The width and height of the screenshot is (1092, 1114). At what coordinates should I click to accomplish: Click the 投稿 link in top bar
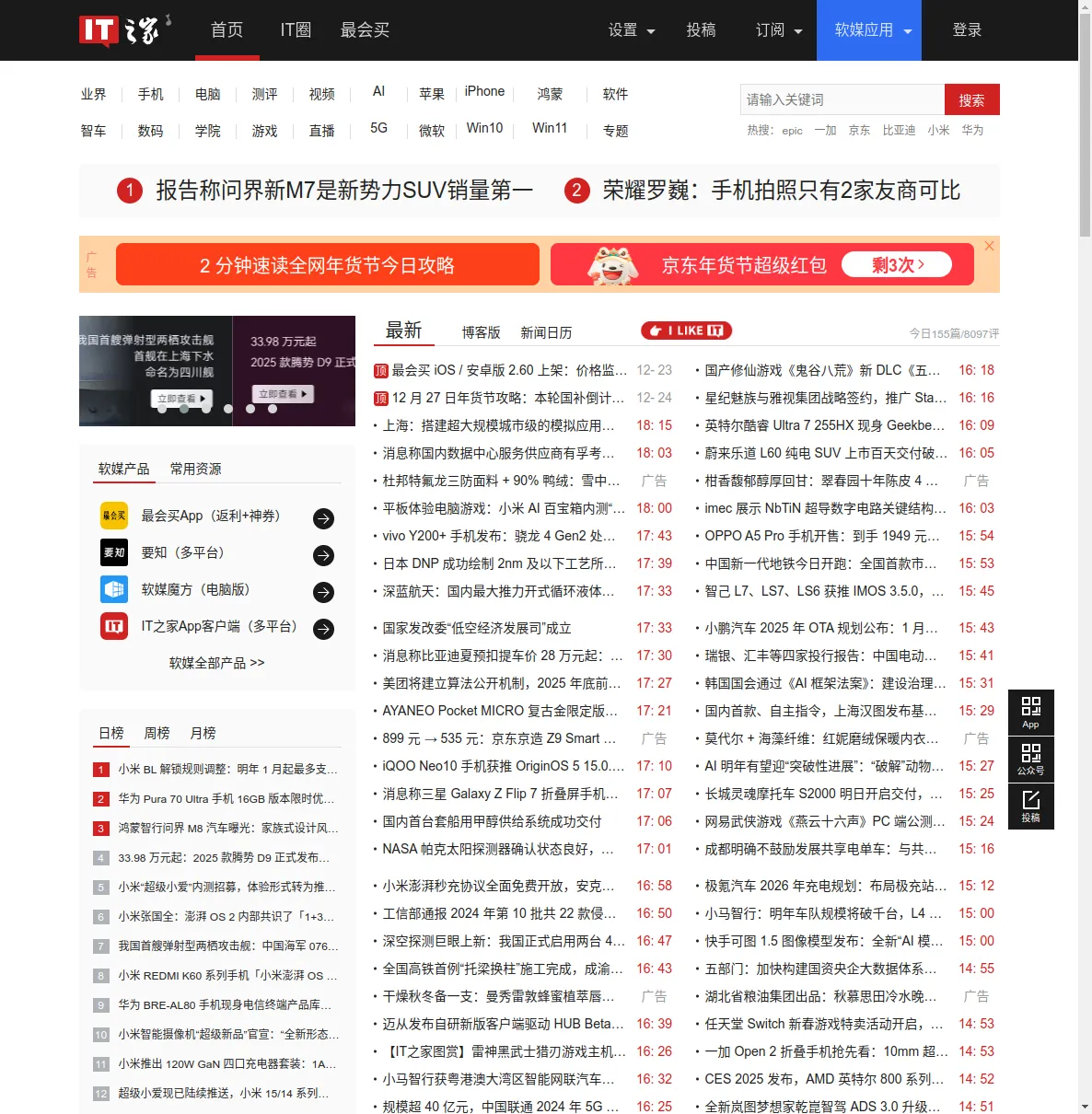coord(701,30)
